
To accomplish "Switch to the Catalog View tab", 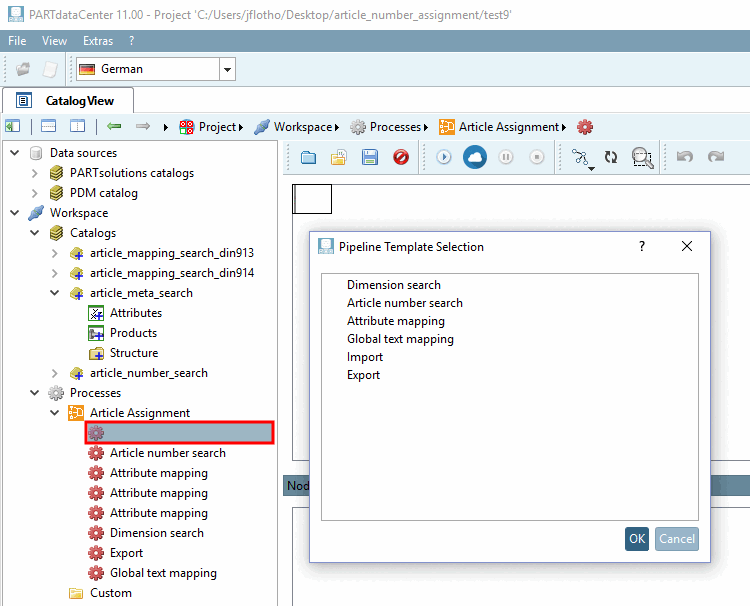I will pos(68,101).
